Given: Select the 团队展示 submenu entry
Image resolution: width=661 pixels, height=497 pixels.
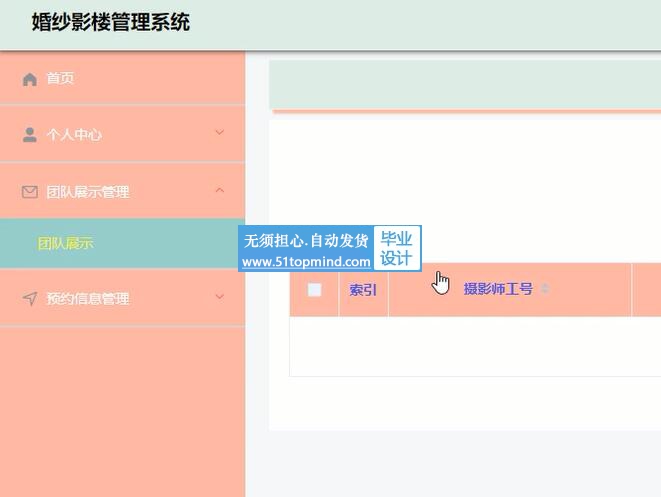Looking at the screenshot, I should [66, 243].
